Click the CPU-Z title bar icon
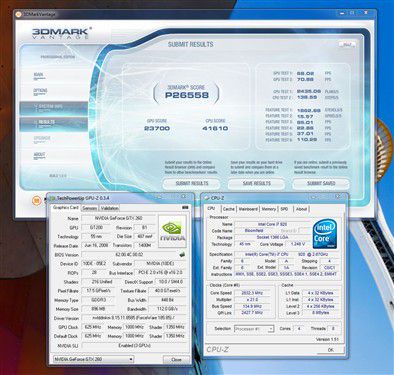The width and height of the screenshot is (394, 375). (x=207, y=198)
